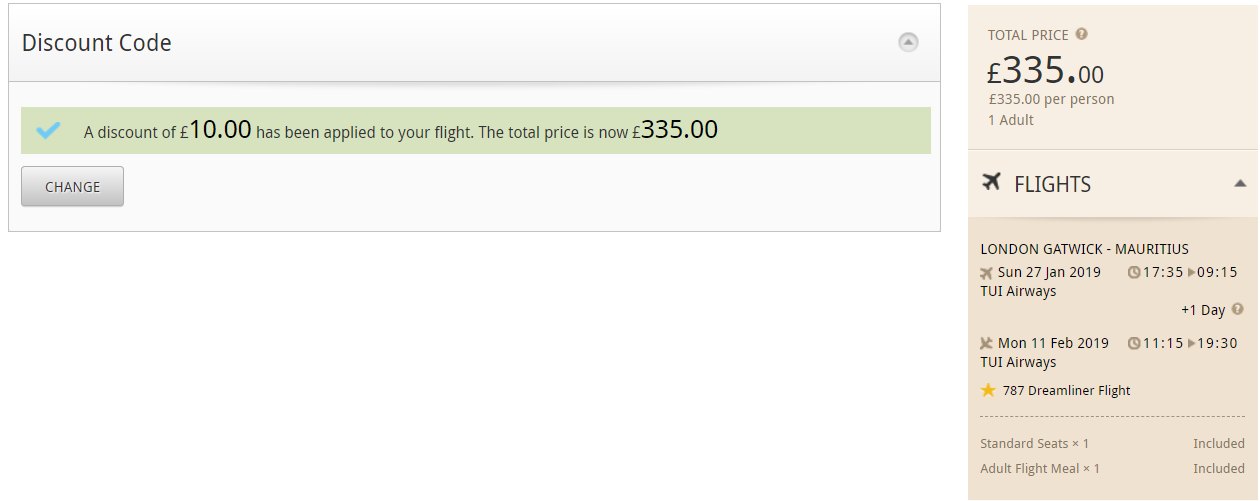Click the CHANGE discount code button
1260x501 pixels.
73,187
